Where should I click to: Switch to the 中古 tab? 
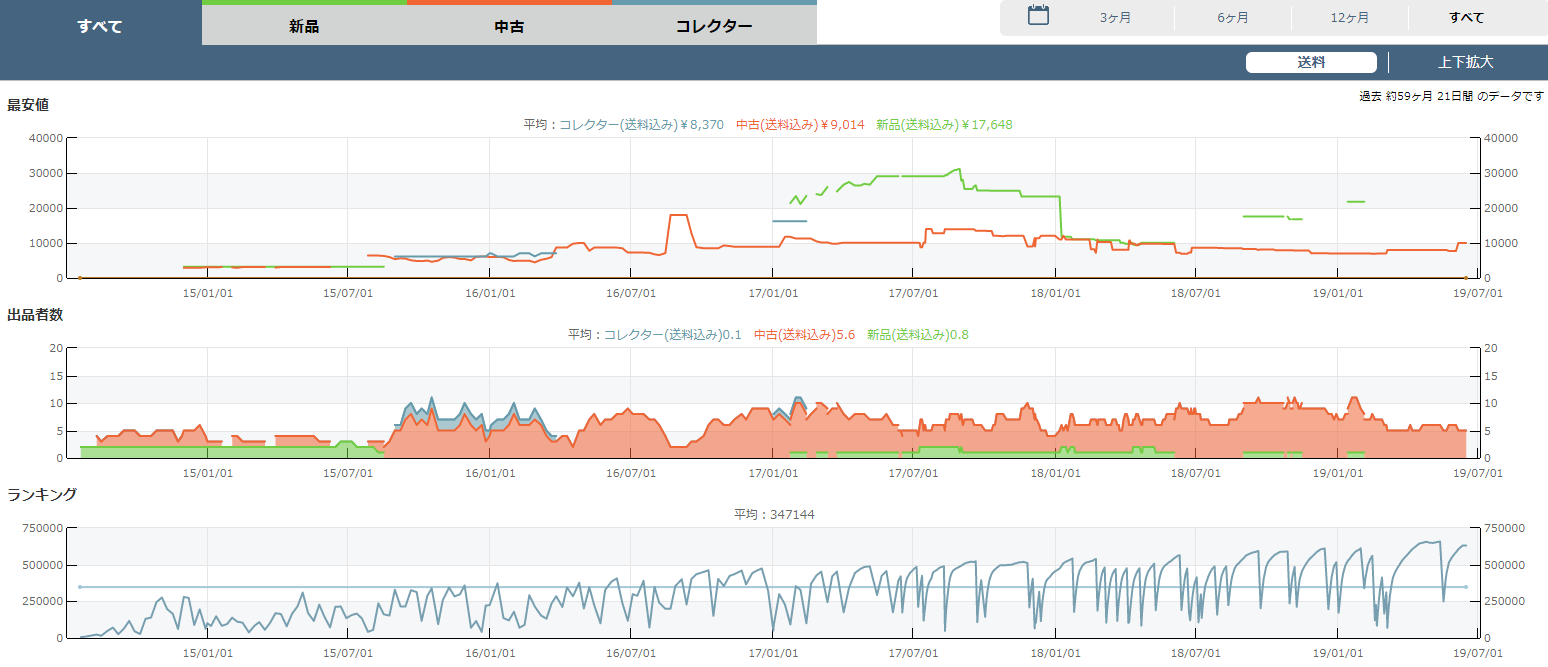(x=509, y=26)
